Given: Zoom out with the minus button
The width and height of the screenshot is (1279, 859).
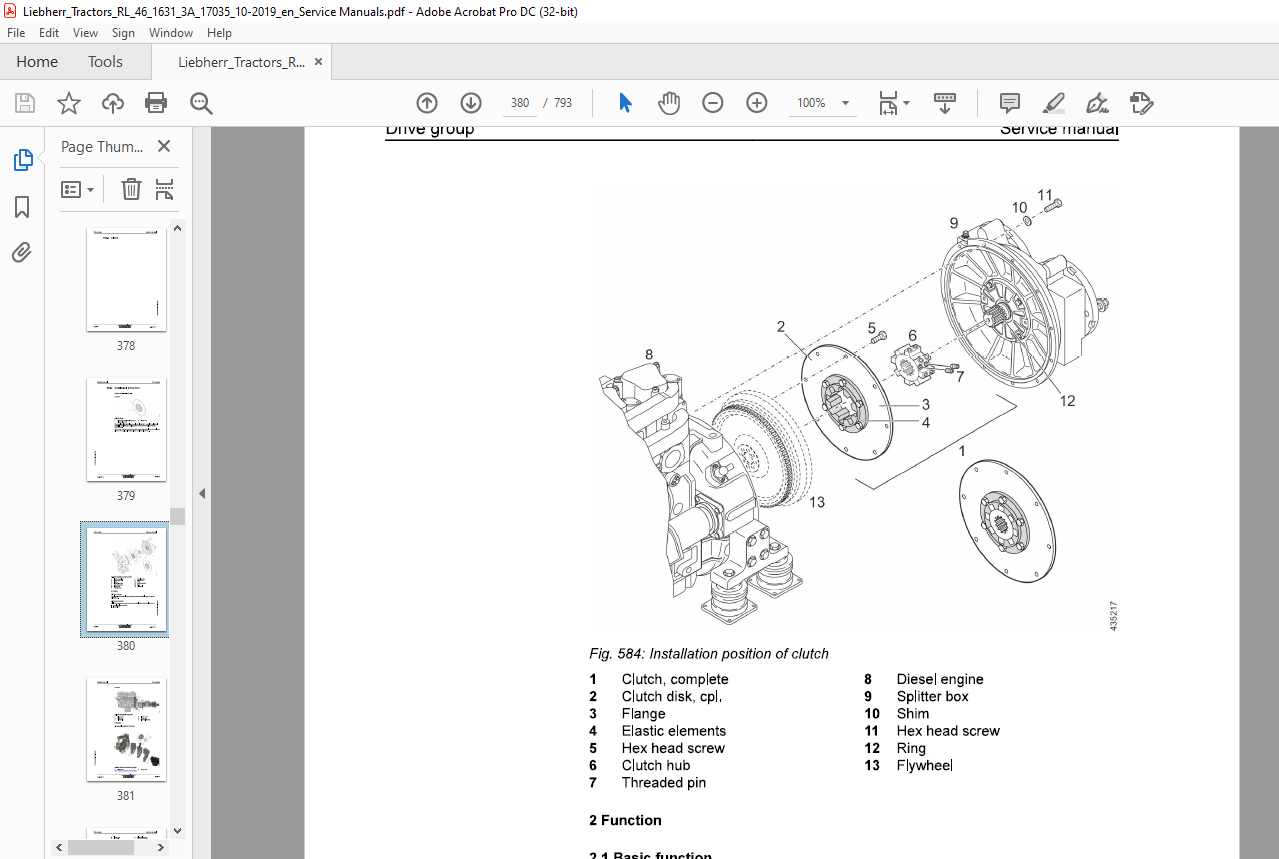Looking at the screenshot, I should click(x=713, y=103).
